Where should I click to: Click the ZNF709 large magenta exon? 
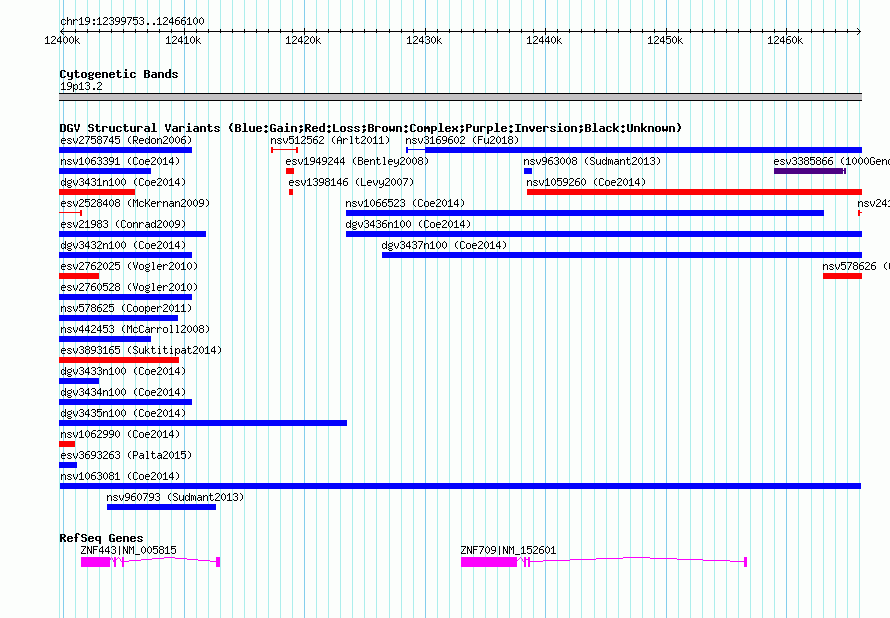click(489, 562)
